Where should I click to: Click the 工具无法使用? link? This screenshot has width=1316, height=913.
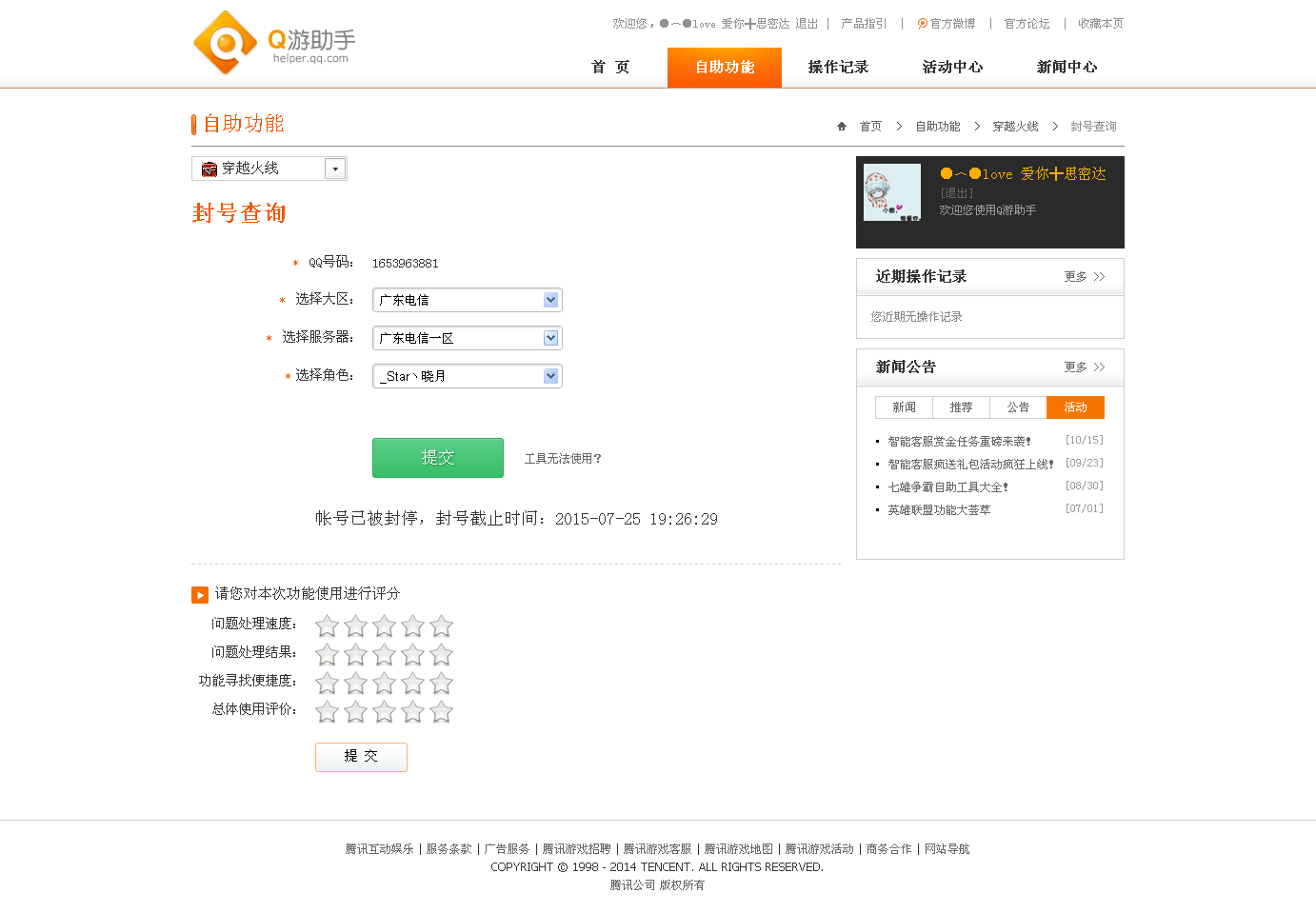(563, 459)
